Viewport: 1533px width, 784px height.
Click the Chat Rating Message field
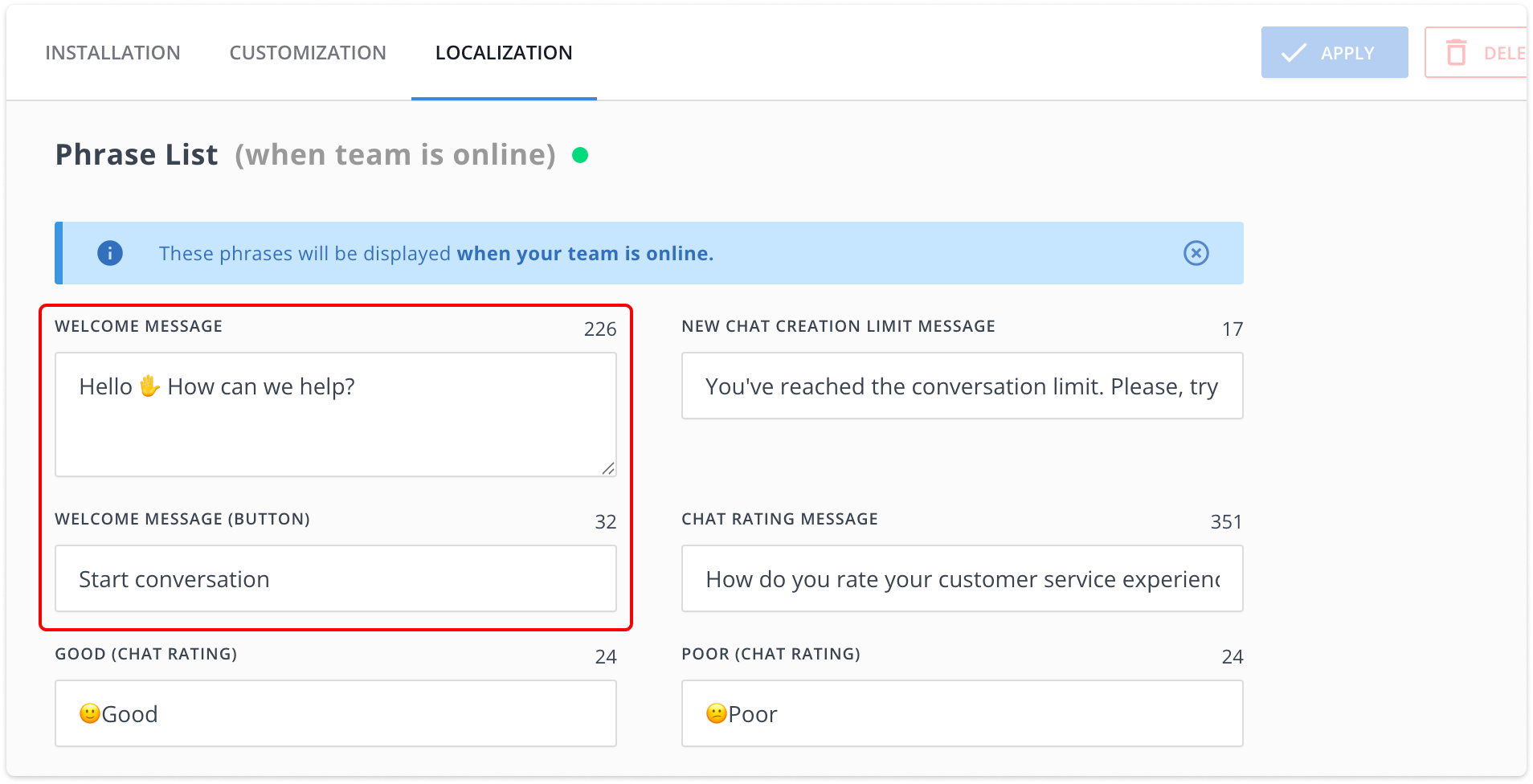point(961,578)
